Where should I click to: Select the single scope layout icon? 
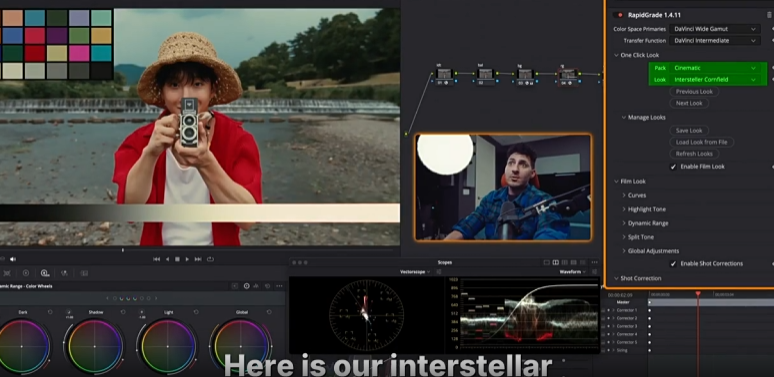coord(546,263)
